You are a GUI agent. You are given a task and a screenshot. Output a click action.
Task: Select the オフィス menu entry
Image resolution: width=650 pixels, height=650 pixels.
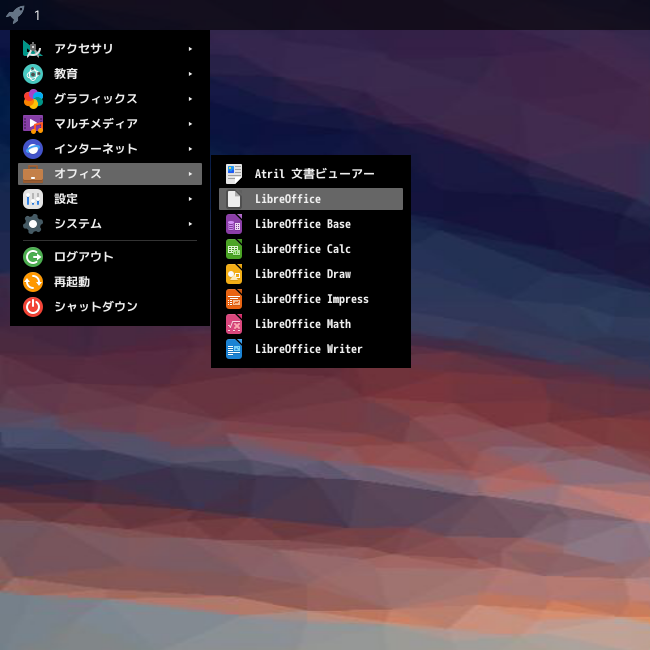(x=110, y=174)
